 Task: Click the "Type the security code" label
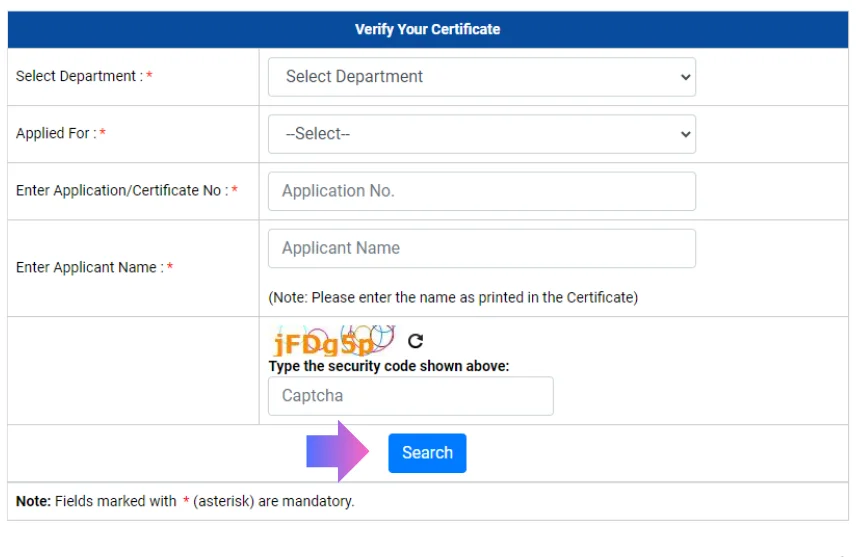tap(389, 366)
